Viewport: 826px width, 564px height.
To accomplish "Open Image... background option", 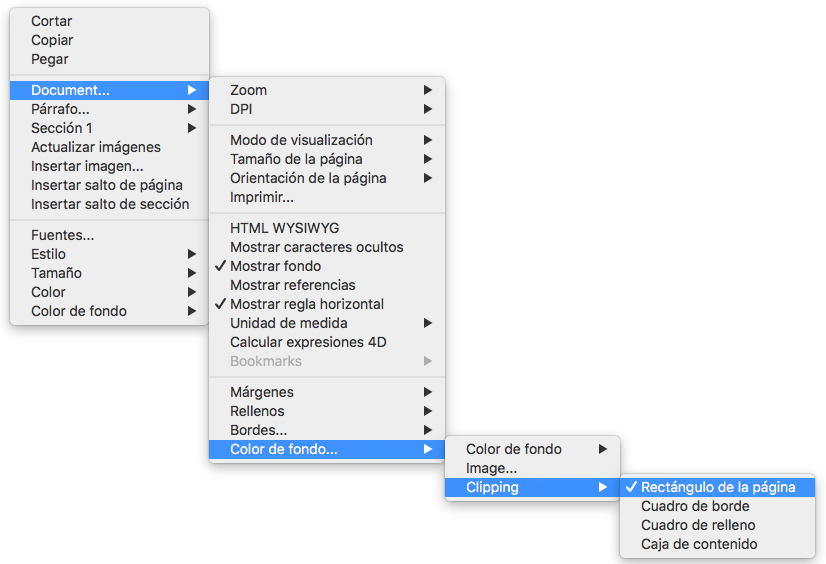I will pos(491,468).
